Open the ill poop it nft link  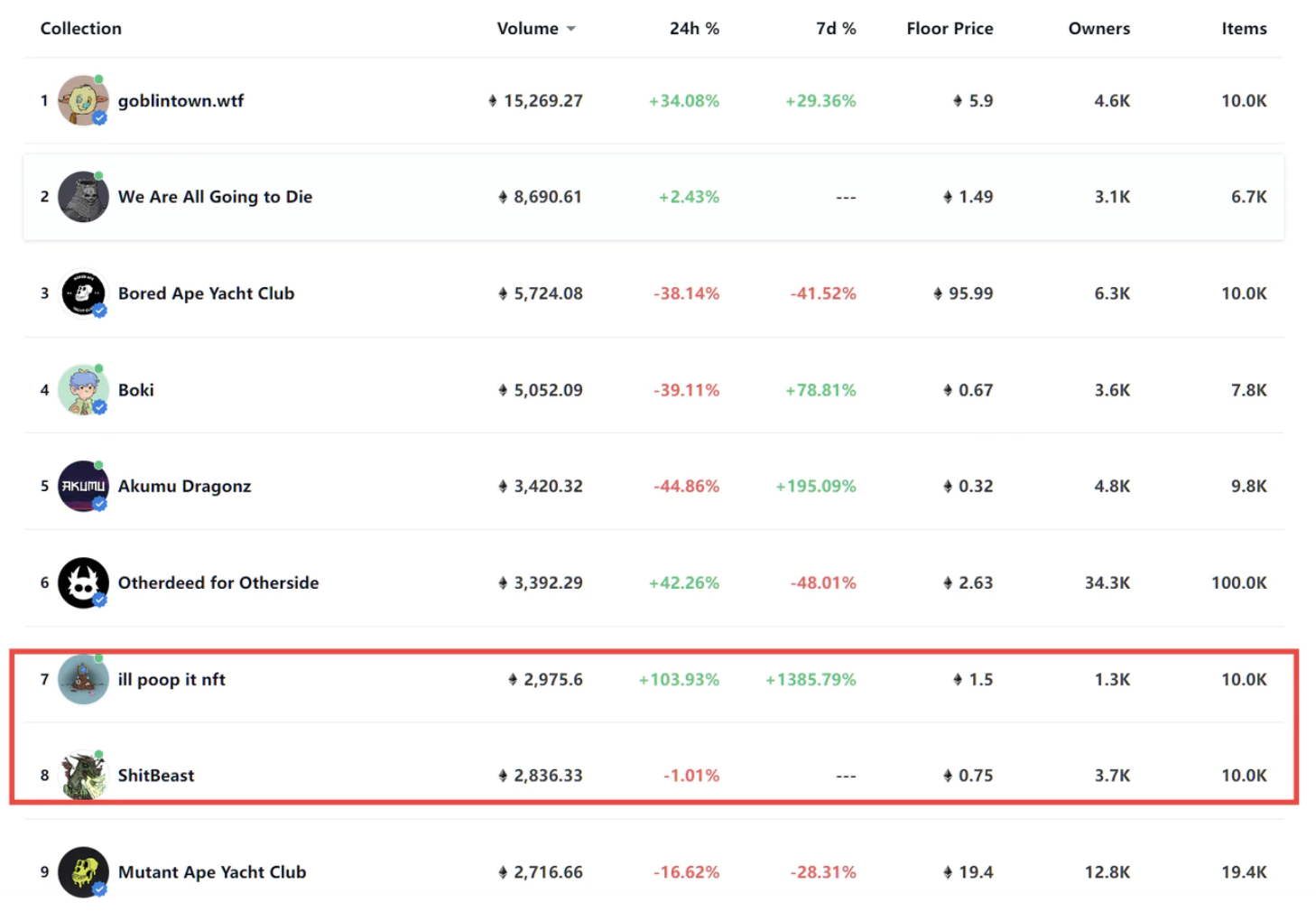point(171,679)
